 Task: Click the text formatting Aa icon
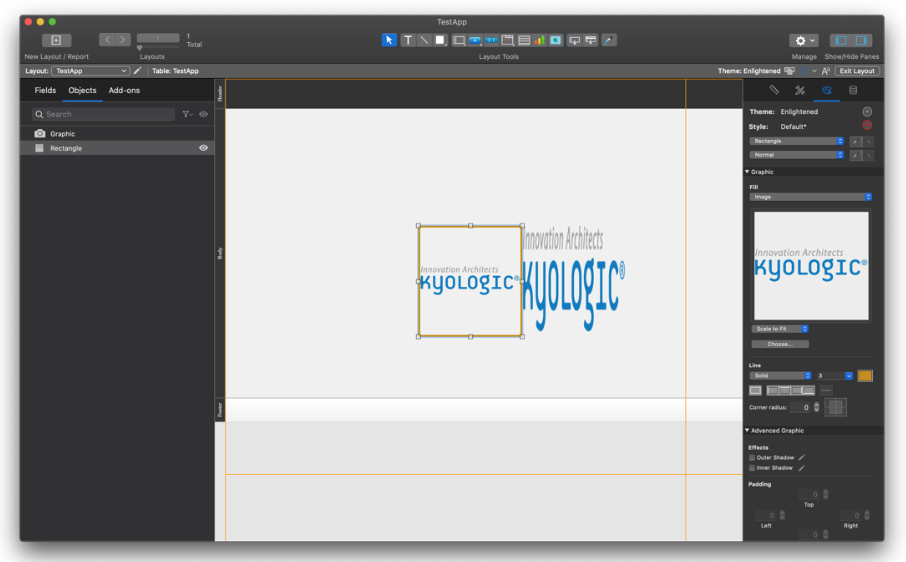tap(826, 70)
